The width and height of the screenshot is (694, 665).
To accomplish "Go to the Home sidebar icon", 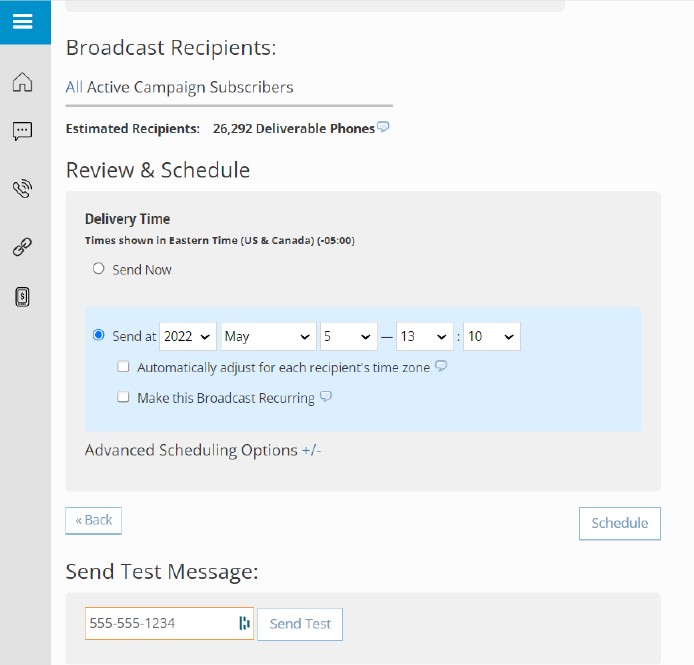I will pos(22,83).
